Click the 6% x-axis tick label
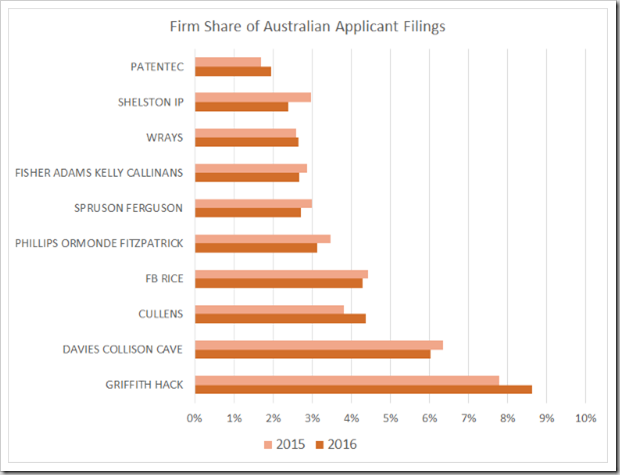620x475 pixels. (429, 418)
